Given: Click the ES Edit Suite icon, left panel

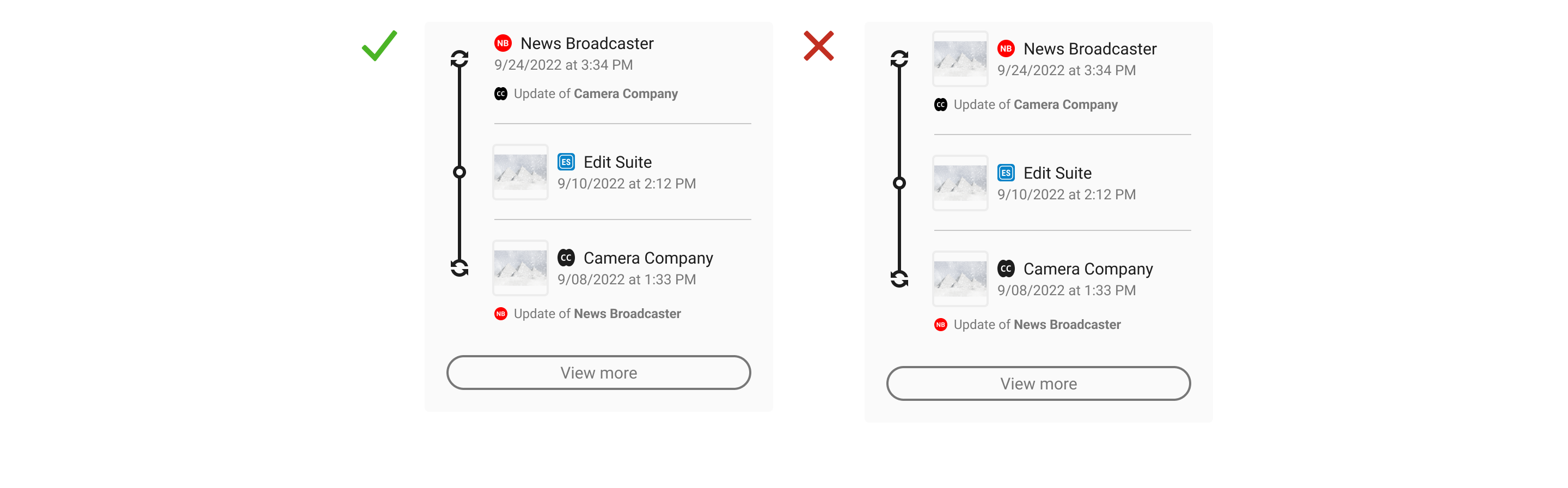Looking at the screenshot, I should tap(566, 162).
